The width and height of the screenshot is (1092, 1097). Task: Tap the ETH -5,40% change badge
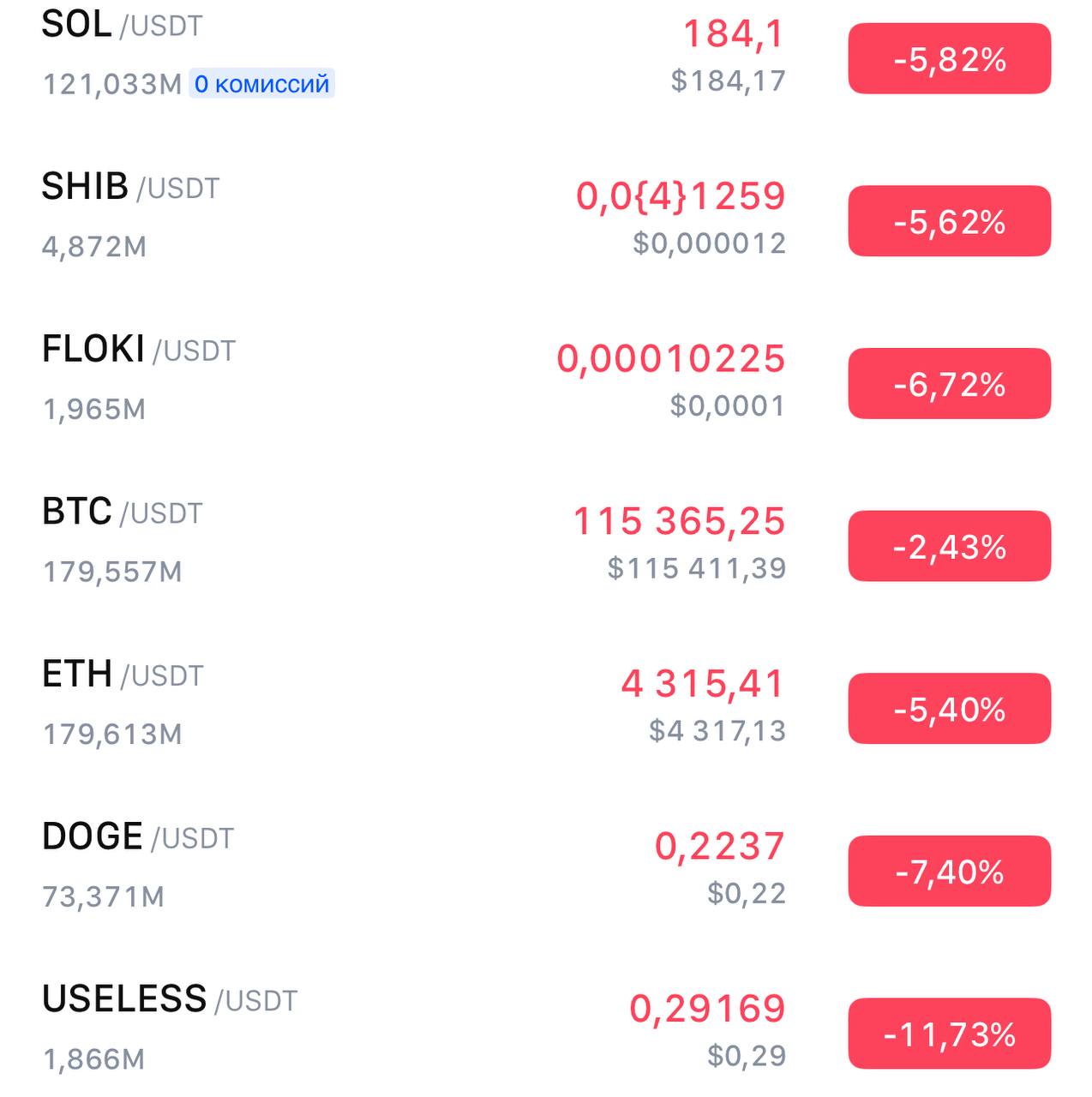click(x=949, y=709)
